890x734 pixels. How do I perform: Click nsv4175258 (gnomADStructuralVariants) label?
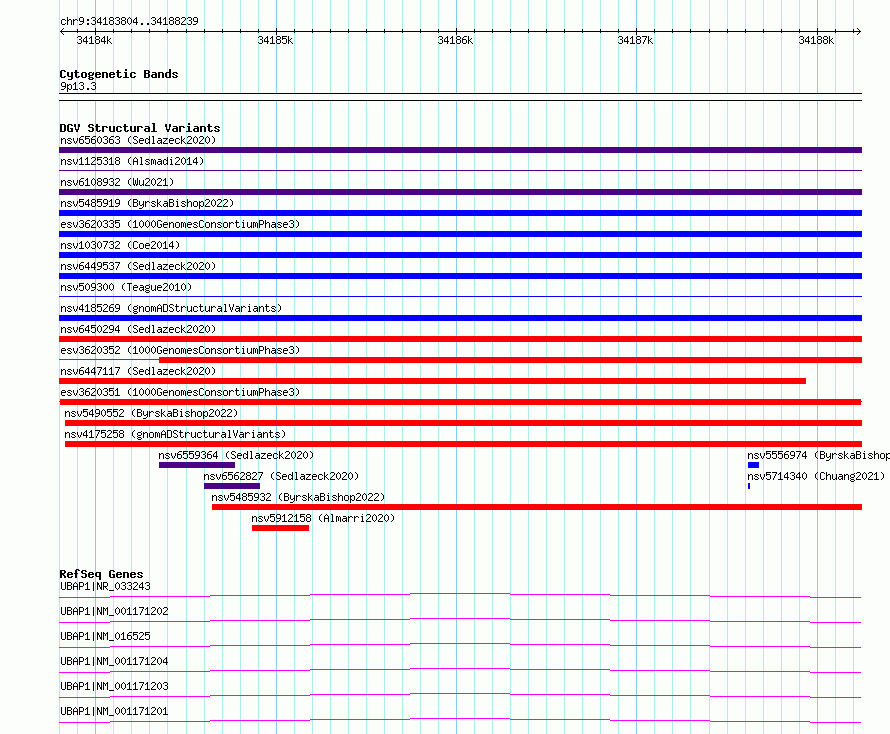(175, 434)
